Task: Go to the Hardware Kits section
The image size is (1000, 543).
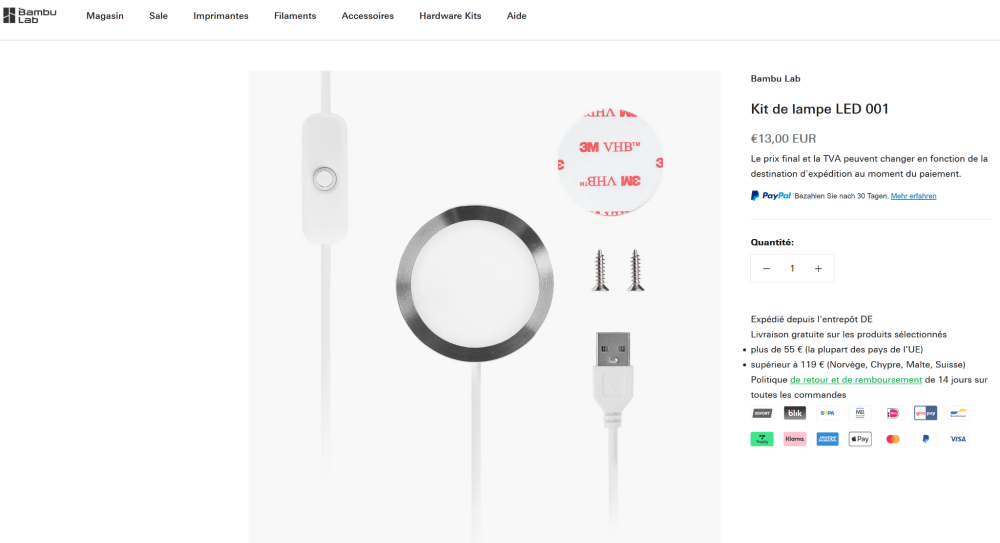Action: (450, 16)
